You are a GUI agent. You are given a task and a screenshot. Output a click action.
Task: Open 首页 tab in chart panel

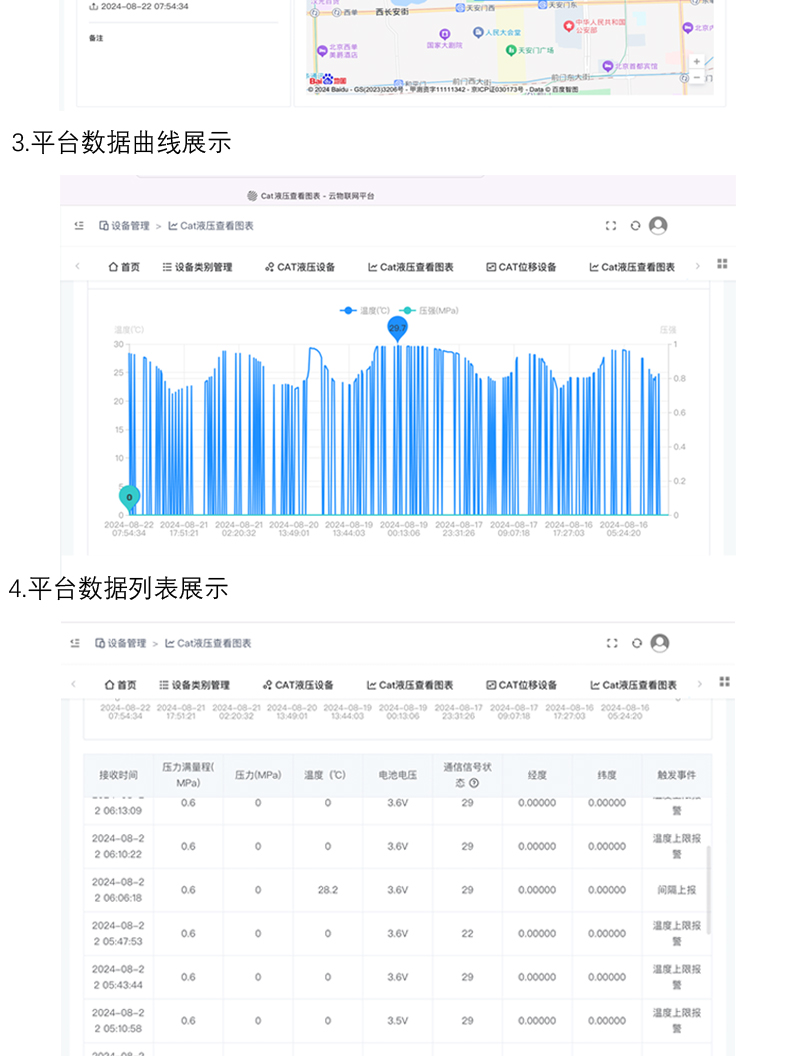tap(124, 267)
